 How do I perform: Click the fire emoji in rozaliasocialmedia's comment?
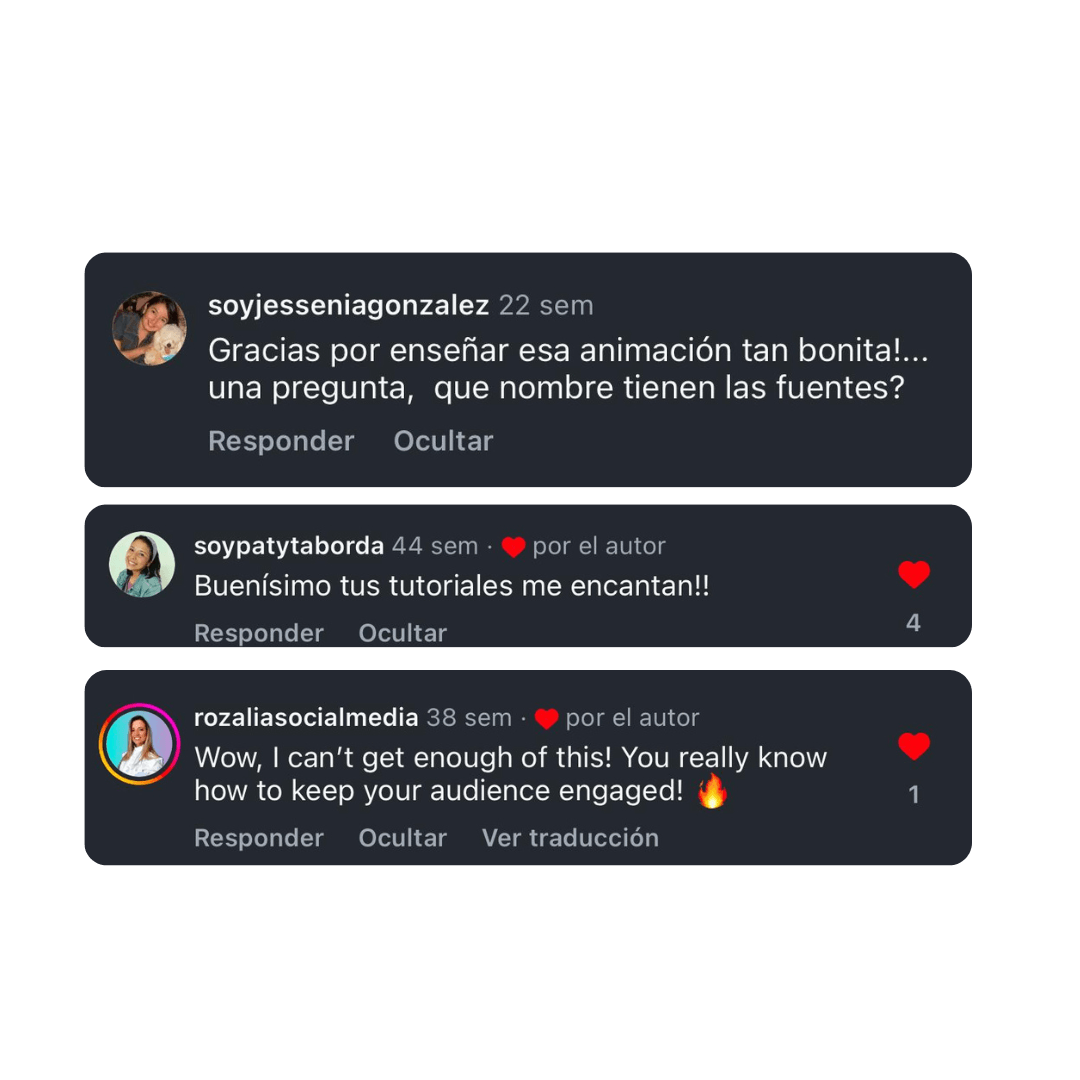click(x=712, y=791)
